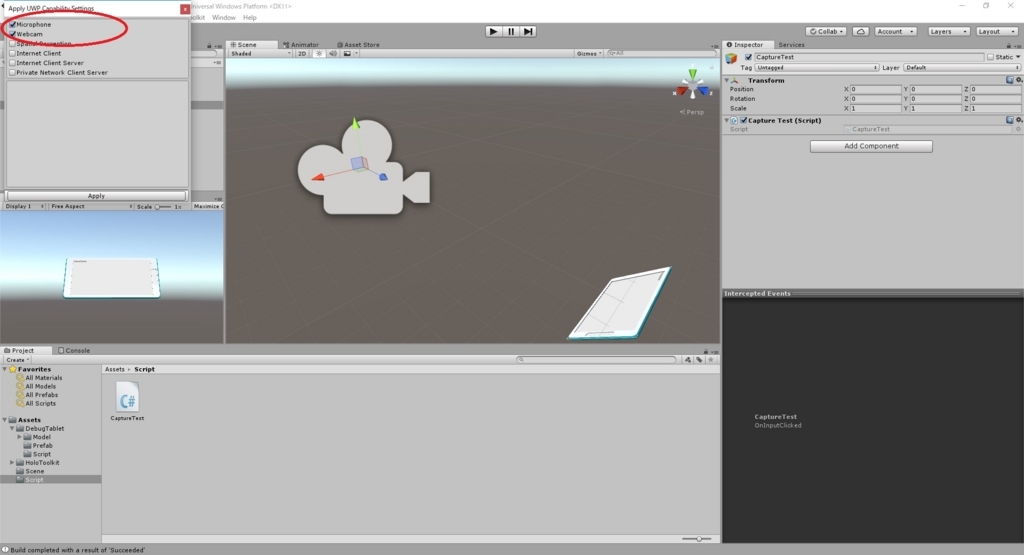This screenshot has height=555, width=1024.
Task: Open the Collab dropdown
Action: (826, 31)
